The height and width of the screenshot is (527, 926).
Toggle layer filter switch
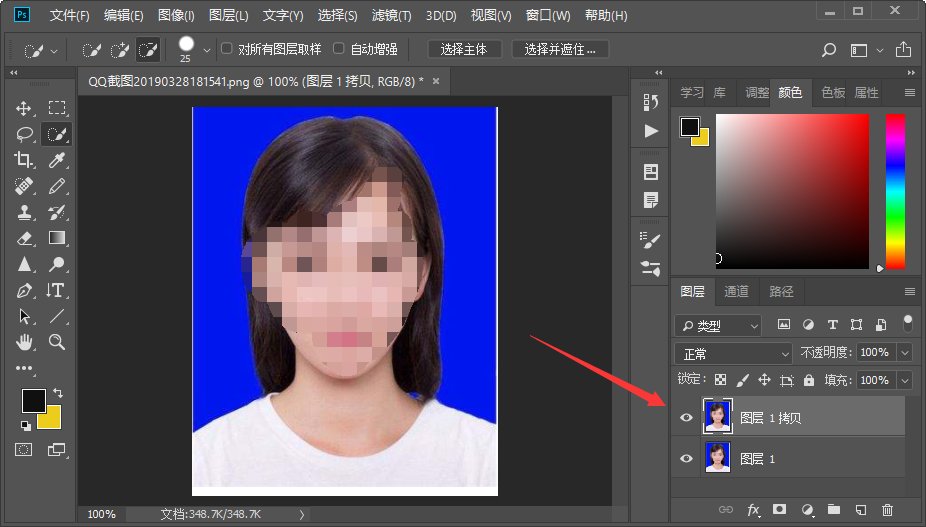tap(908, 323)
